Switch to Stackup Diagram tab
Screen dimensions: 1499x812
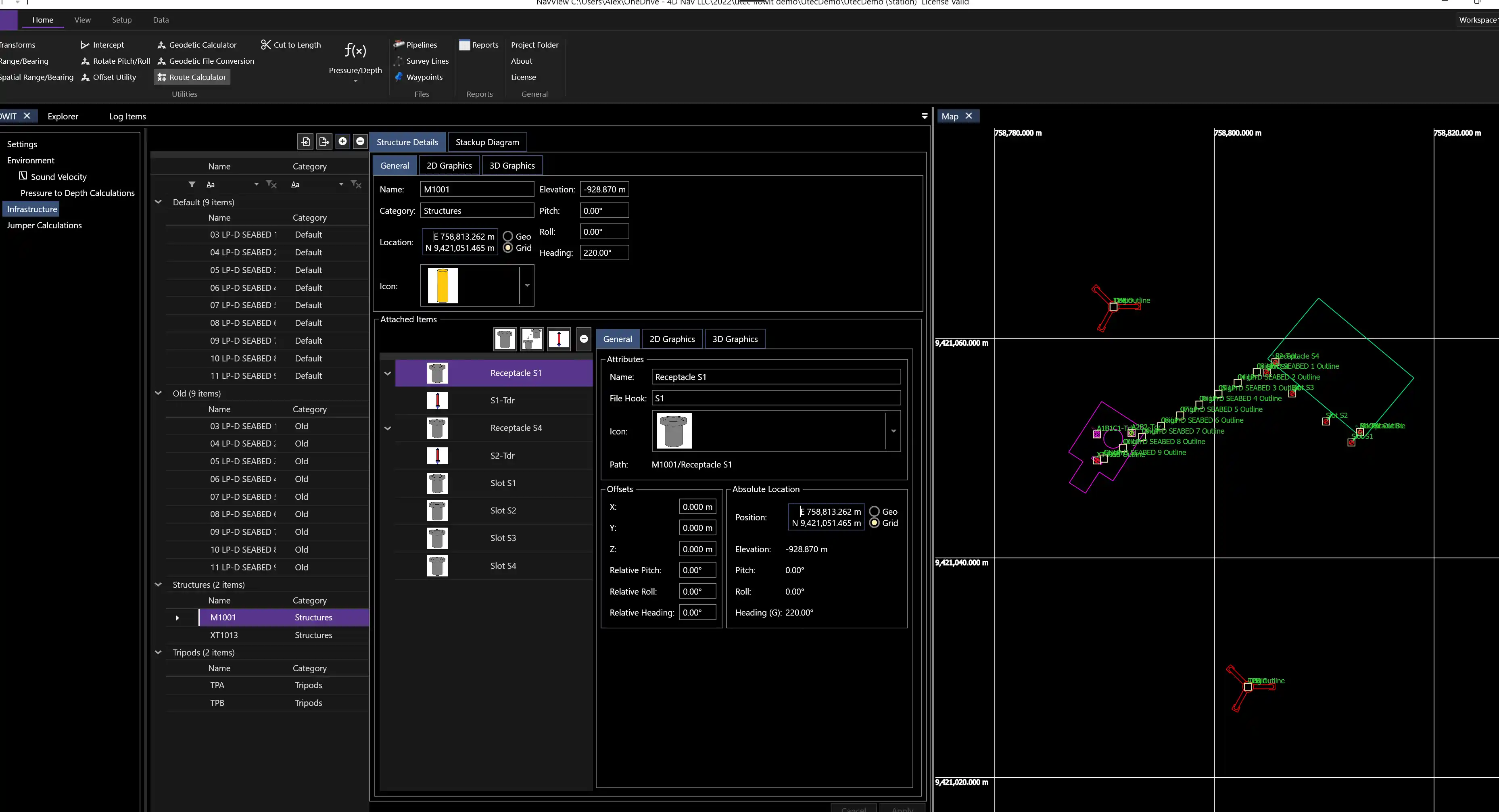[x=487, y=142]
